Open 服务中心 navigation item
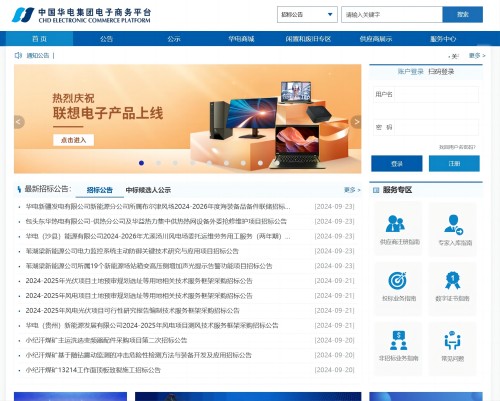500x401 pixels. (443, 39)
